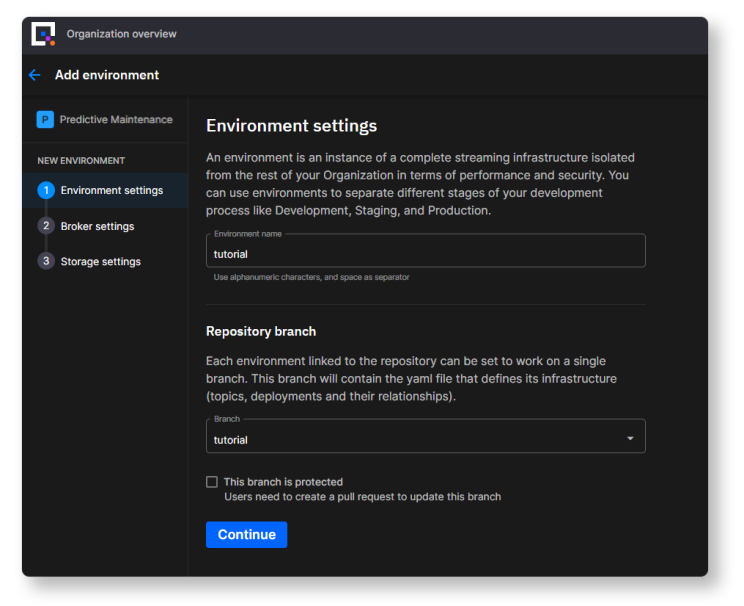744x606 pixels.
Task: Click the back arrow beside Add environment
Action: pyautogui.click(x=35, y=75)
